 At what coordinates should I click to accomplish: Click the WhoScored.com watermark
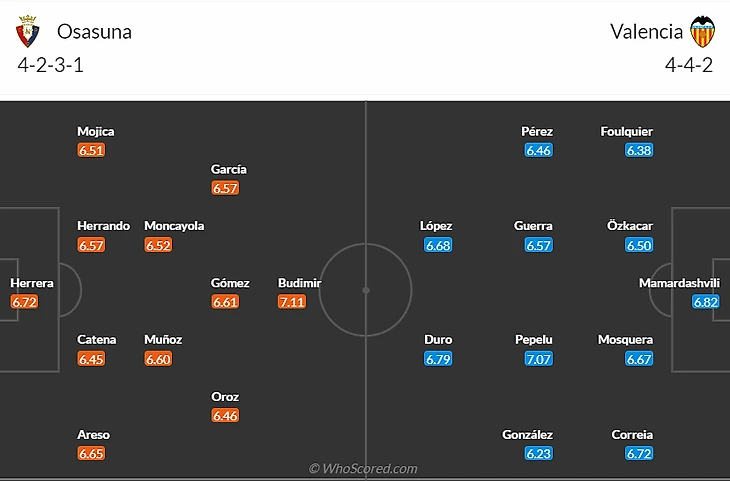[363, 468]
